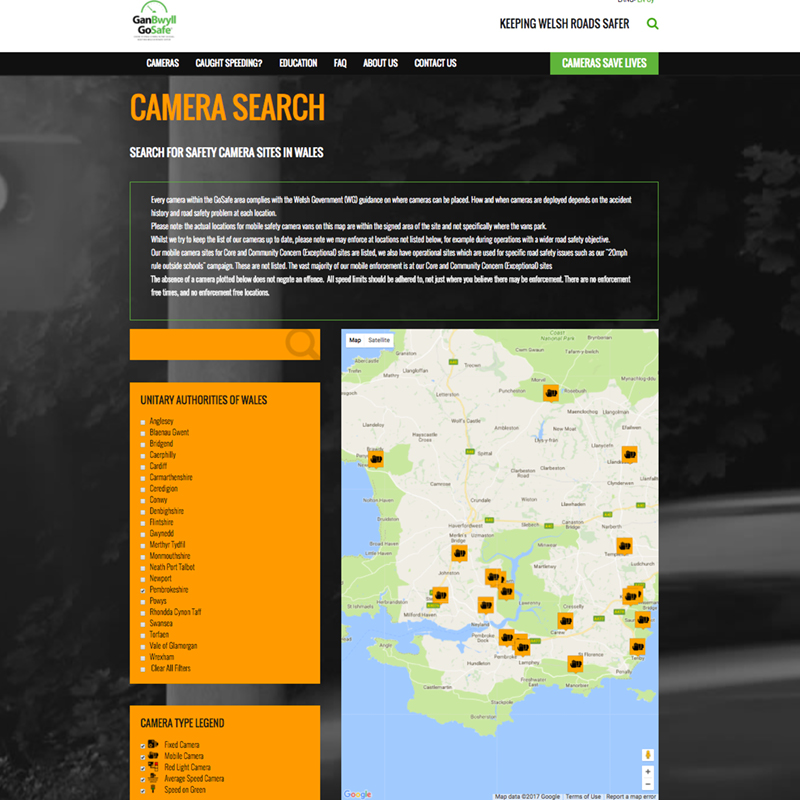Click Newport authority label
Screen dimensions: 800x800
click(x=160, y=579)
